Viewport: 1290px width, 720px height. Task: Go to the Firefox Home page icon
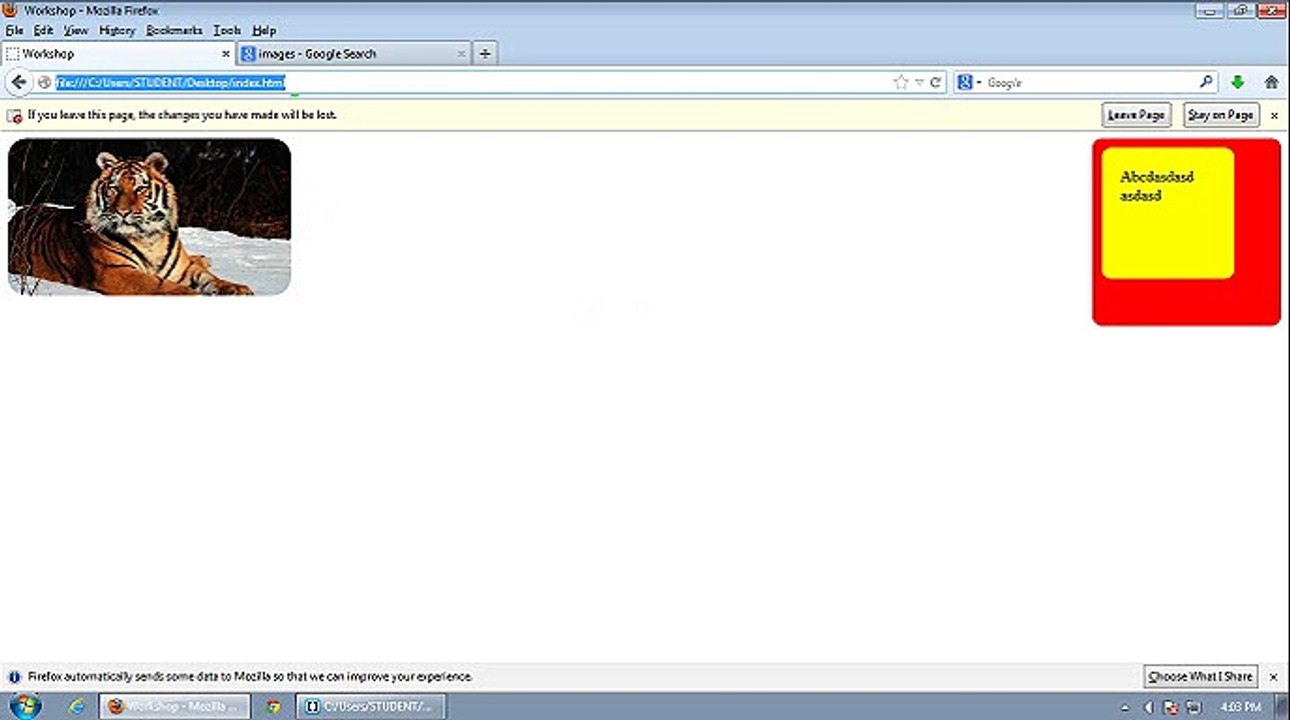point(1272,83)
